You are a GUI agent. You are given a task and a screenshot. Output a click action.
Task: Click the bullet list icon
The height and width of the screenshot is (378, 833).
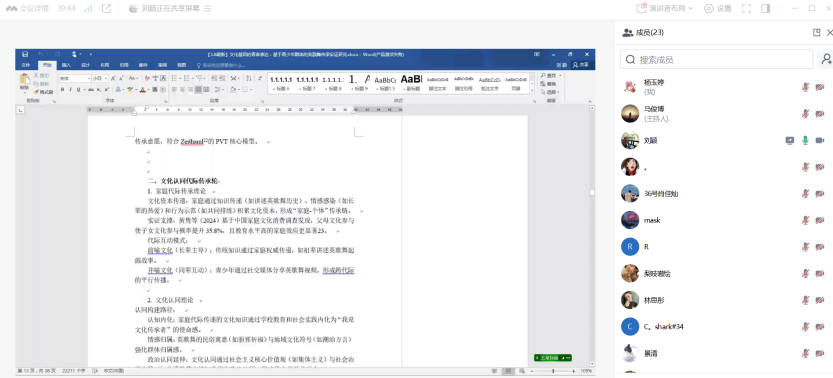pos(175,78)
